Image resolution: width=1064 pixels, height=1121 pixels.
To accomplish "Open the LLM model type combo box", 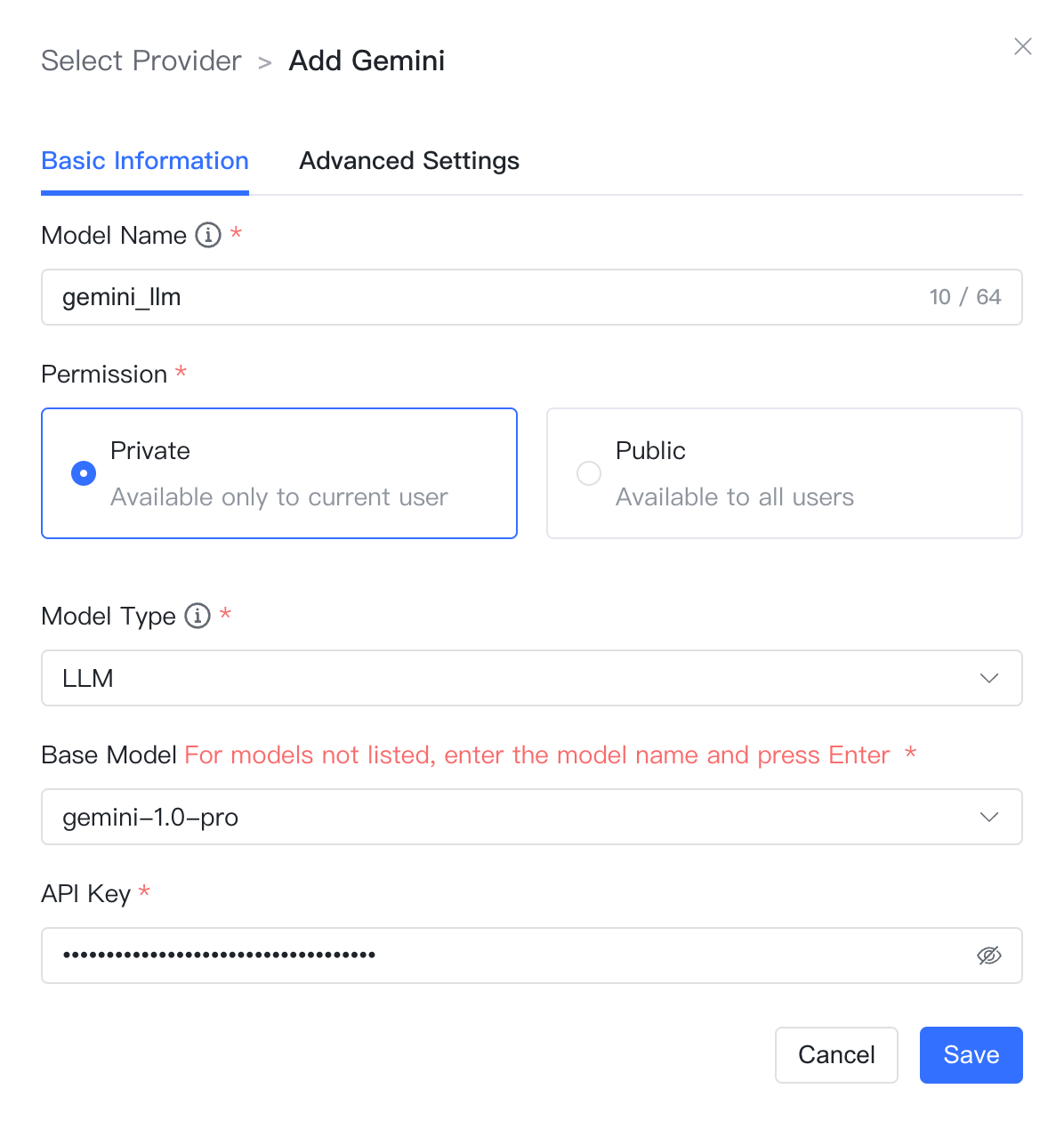I will tap(532, 678).
